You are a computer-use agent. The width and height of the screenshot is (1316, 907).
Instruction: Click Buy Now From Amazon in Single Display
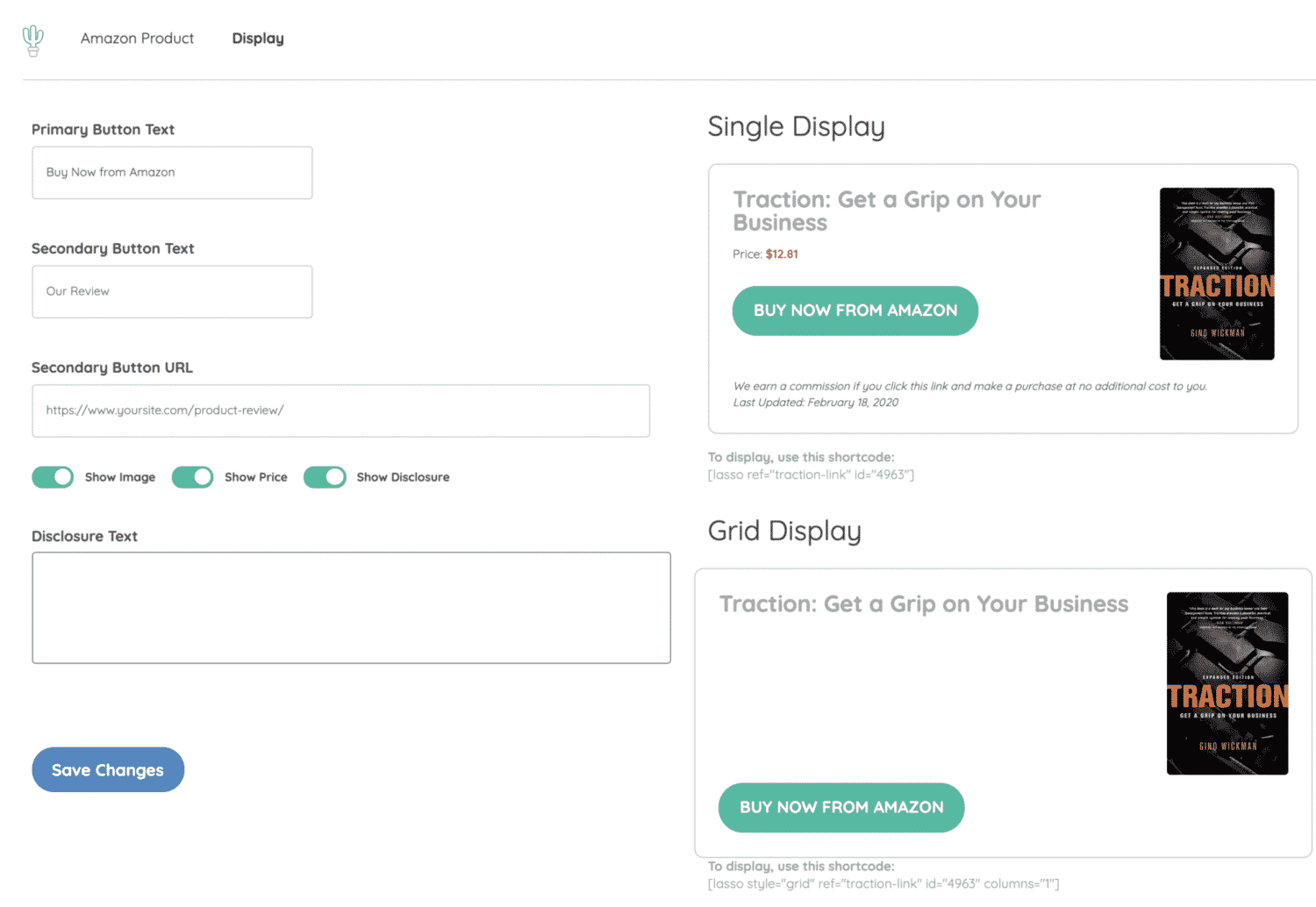[x=855, y=311]
